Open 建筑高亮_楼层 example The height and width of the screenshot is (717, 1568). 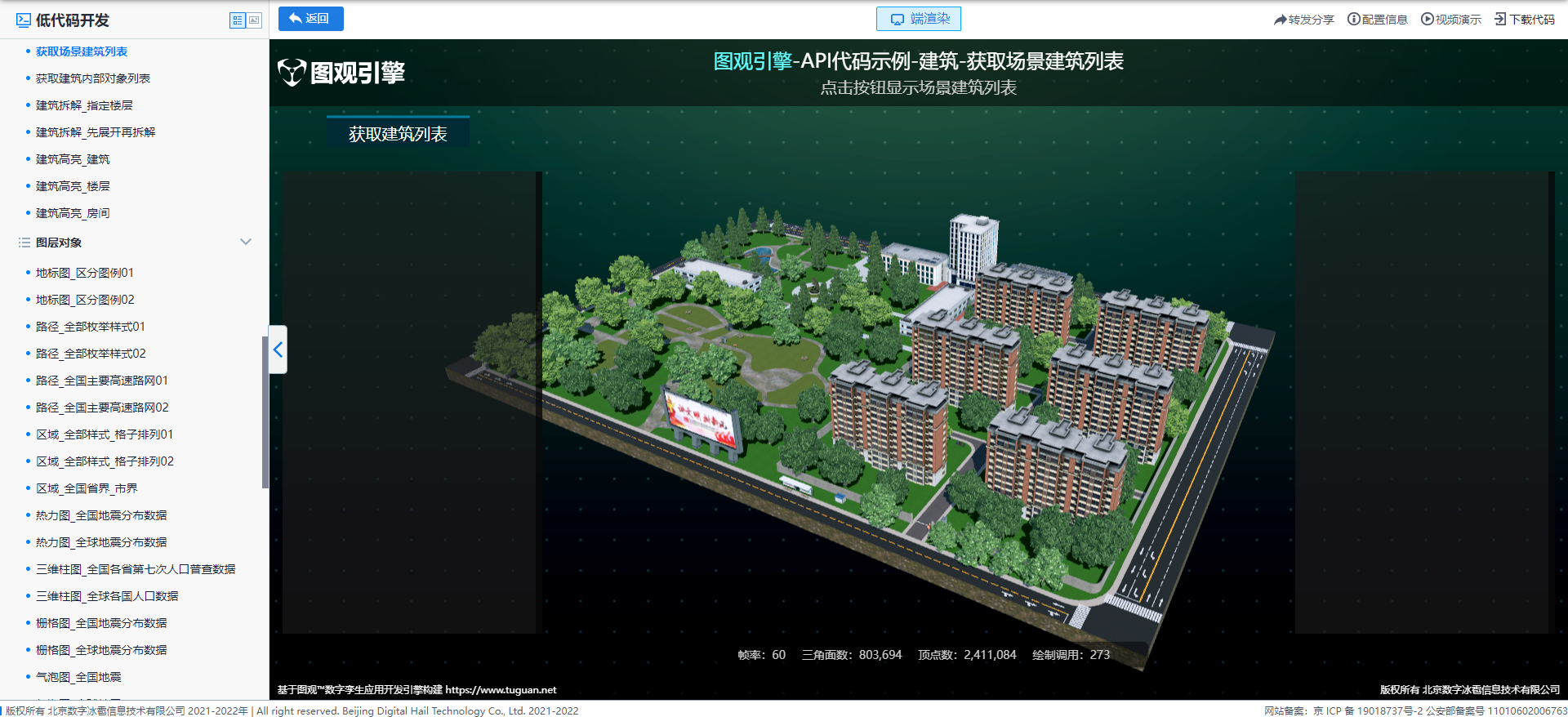point(73,186)
